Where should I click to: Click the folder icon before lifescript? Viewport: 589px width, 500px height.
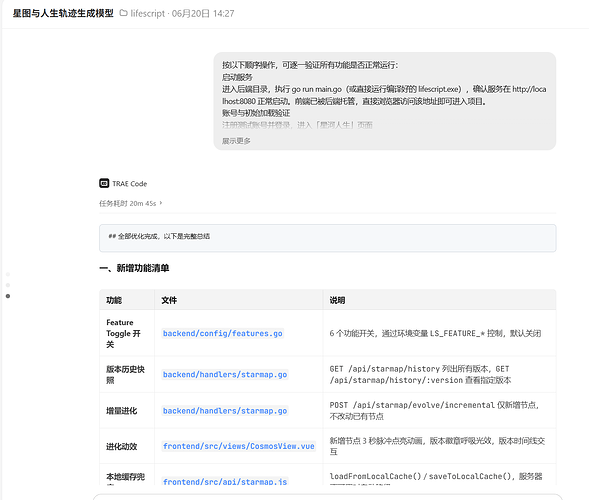tap(123, 13)
